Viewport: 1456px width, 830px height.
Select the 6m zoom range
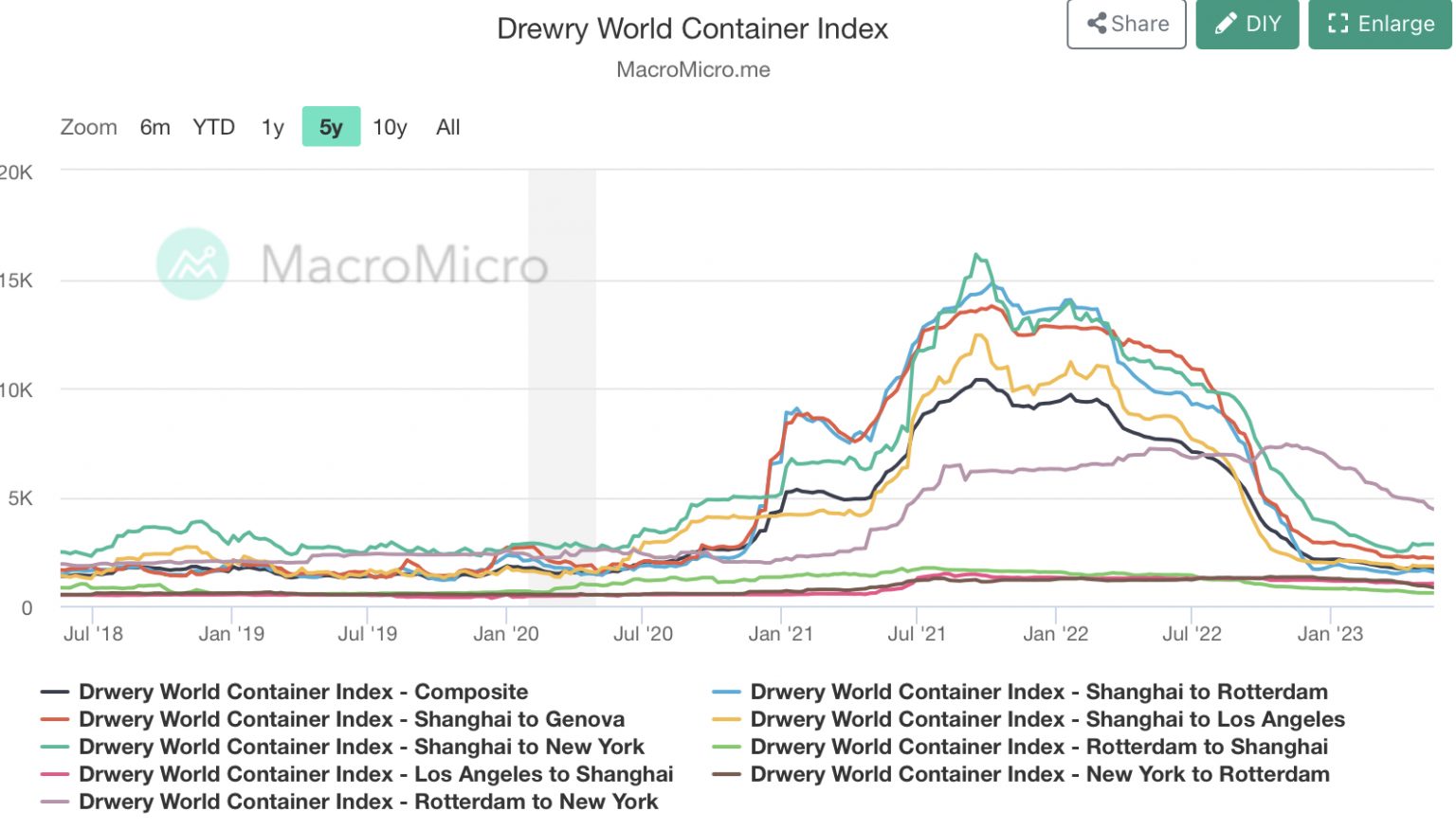155,127
